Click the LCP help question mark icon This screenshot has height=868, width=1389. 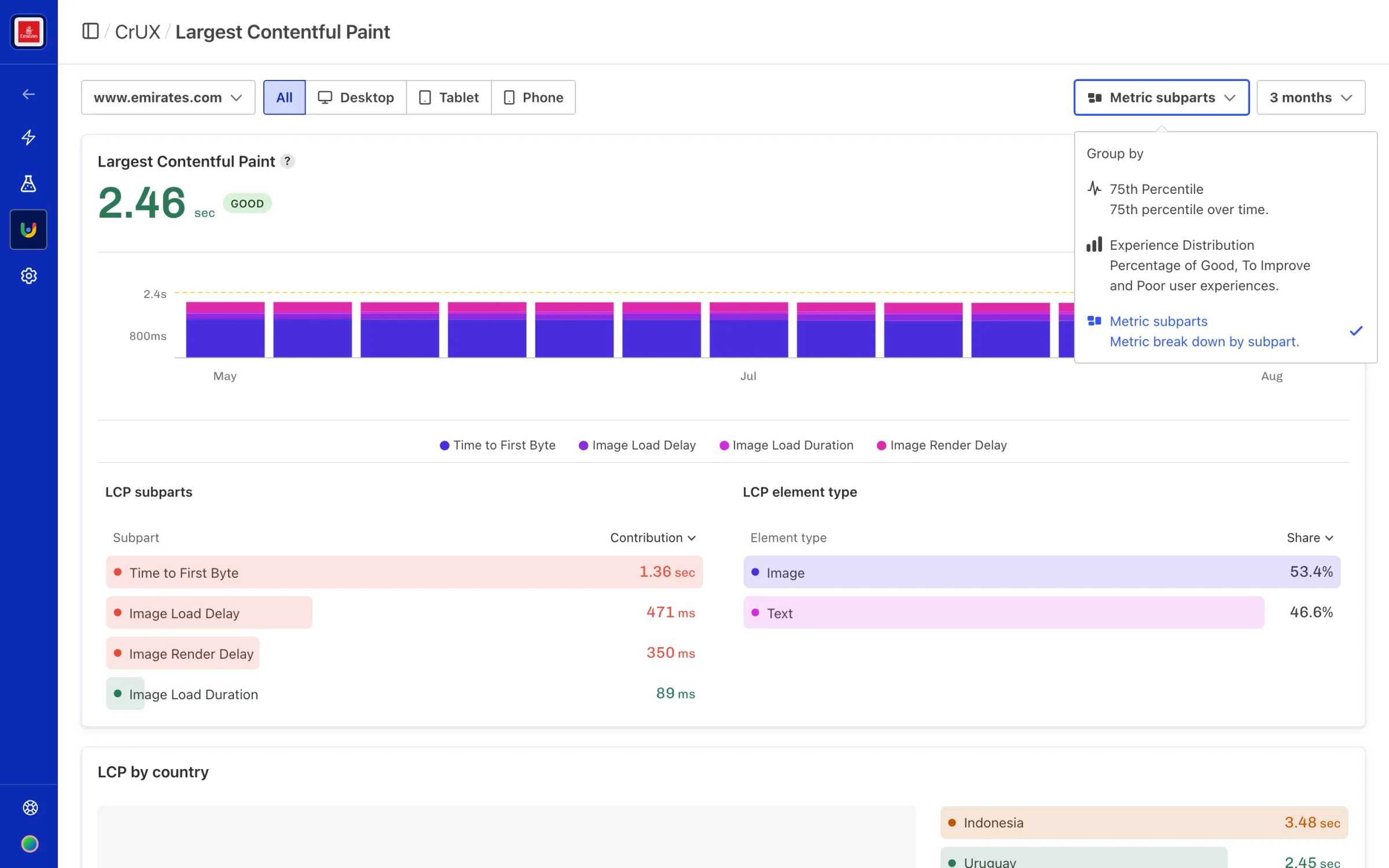(287, 161)
